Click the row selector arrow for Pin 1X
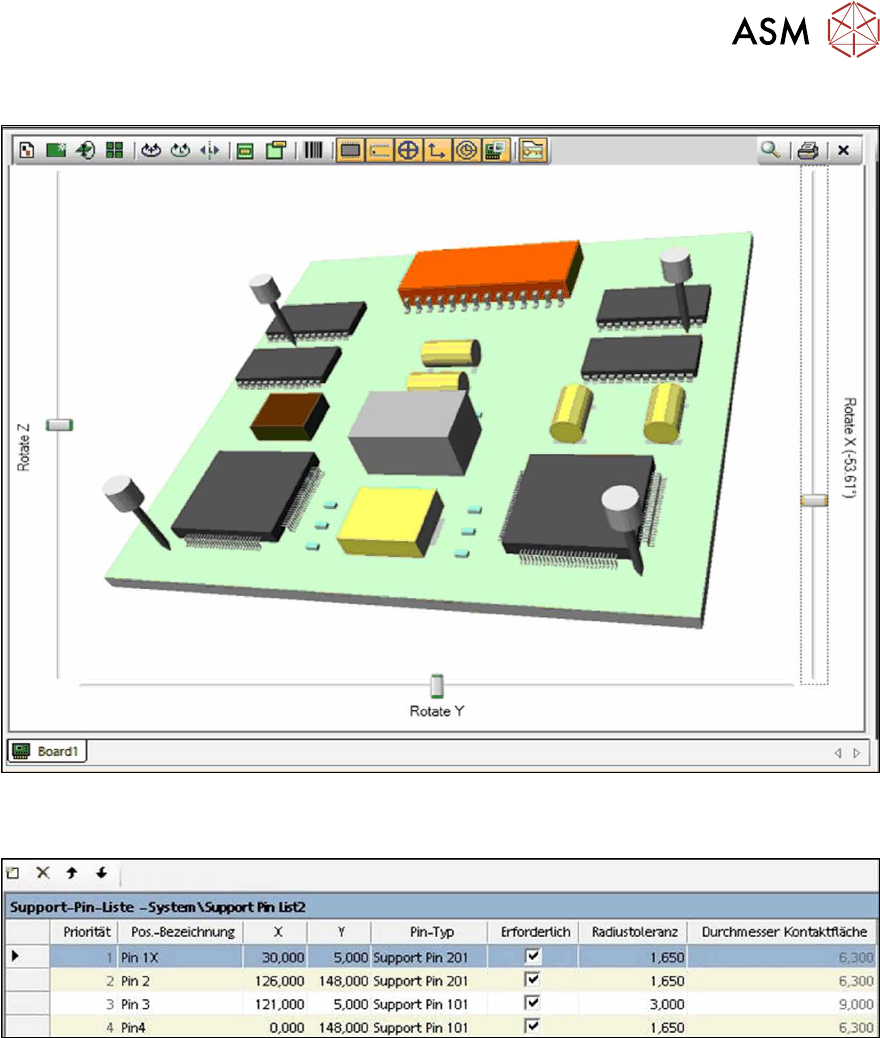The width and height of the screenshot is (880, 1038). [x=17, y=957]
